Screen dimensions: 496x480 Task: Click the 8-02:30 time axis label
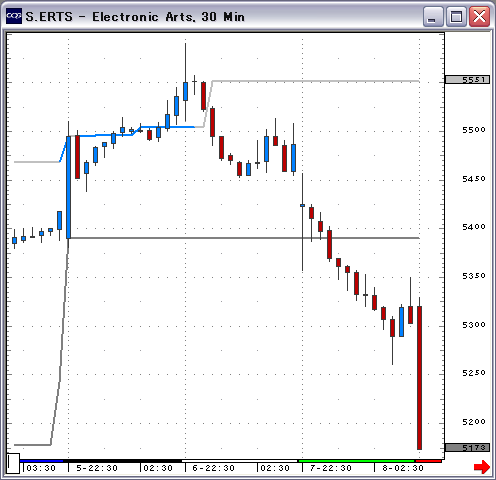403,468
